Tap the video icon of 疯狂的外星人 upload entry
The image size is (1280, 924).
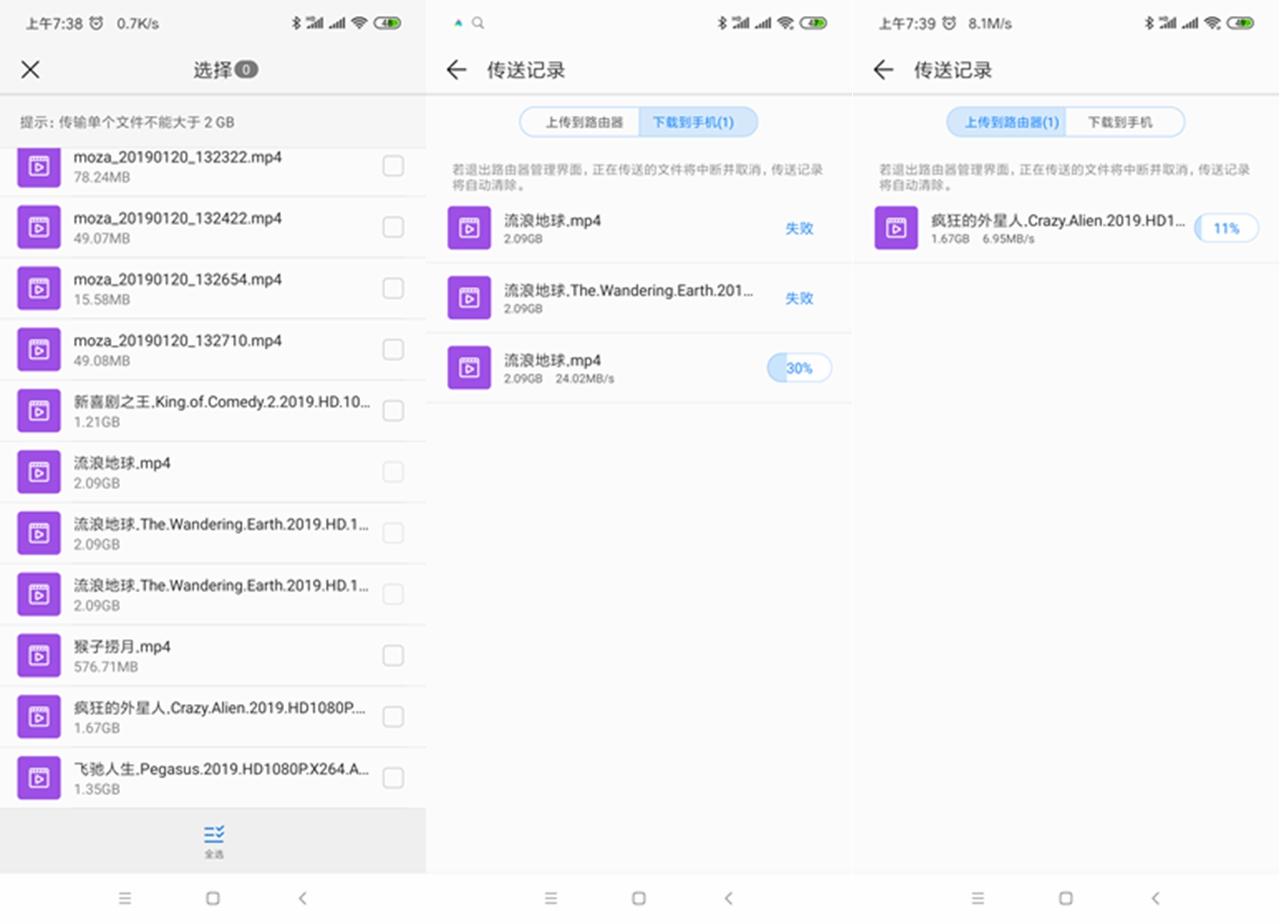(896, 227)
